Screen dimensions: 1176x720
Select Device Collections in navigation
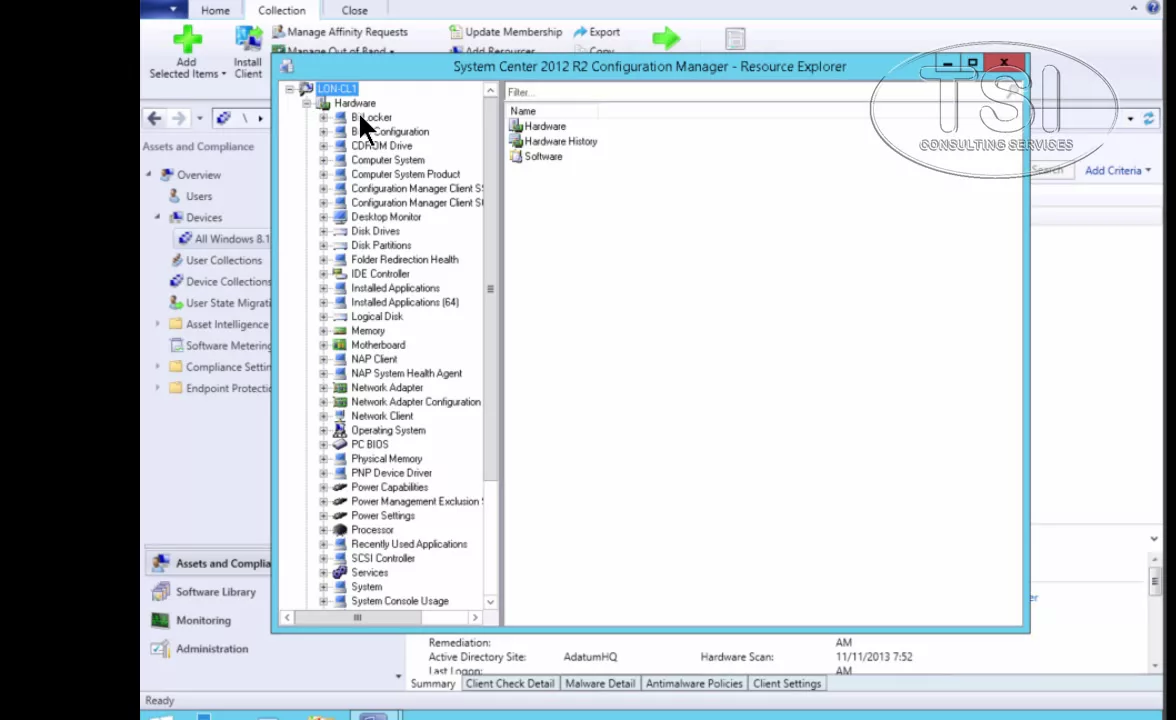click(x=228, y=281)
